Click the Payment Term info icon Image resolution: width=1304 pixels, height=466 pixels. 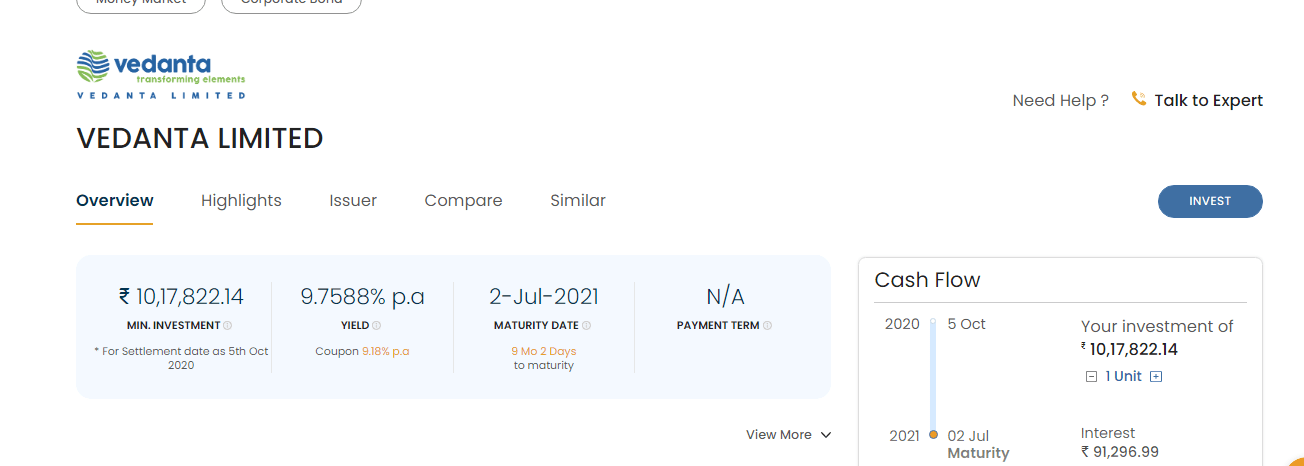768,326
